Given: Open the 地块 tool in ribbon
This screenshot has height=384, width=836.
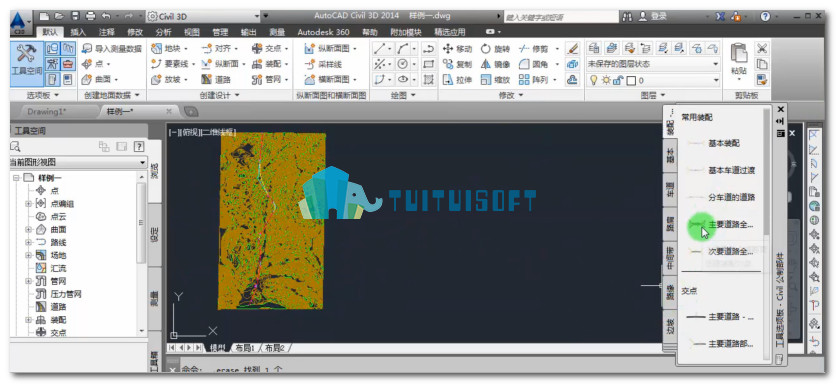Looking at the screenshot, I should point(170,49).
